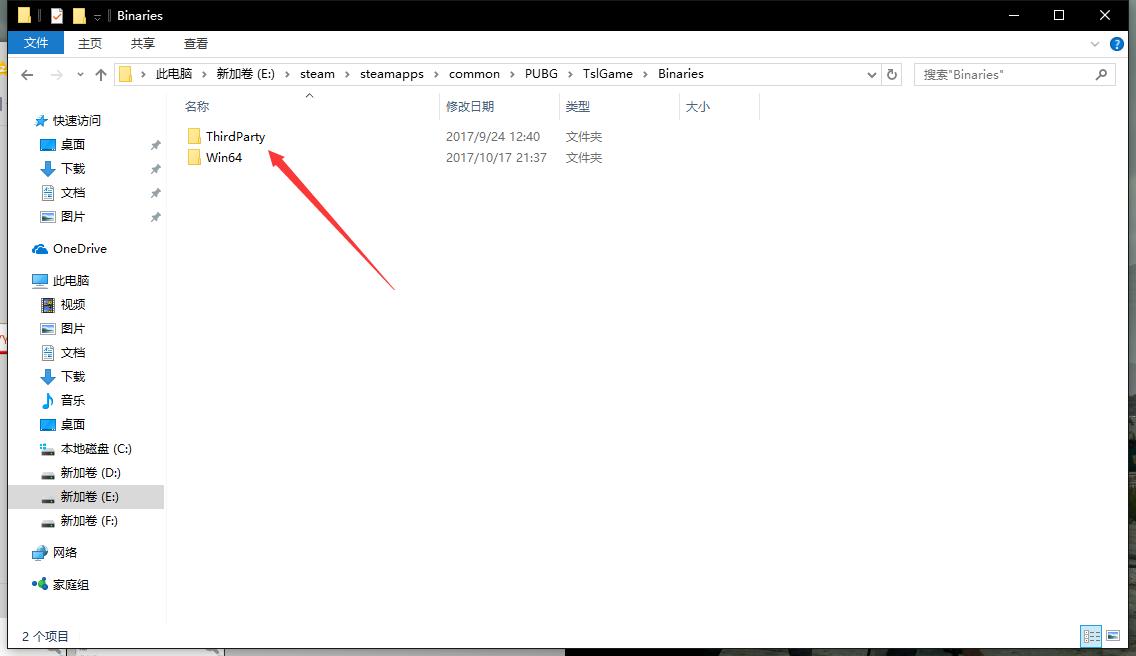1136x656 pixels.
Task: Open 视频 under 此电脑
Action: [x=72, y=304]
